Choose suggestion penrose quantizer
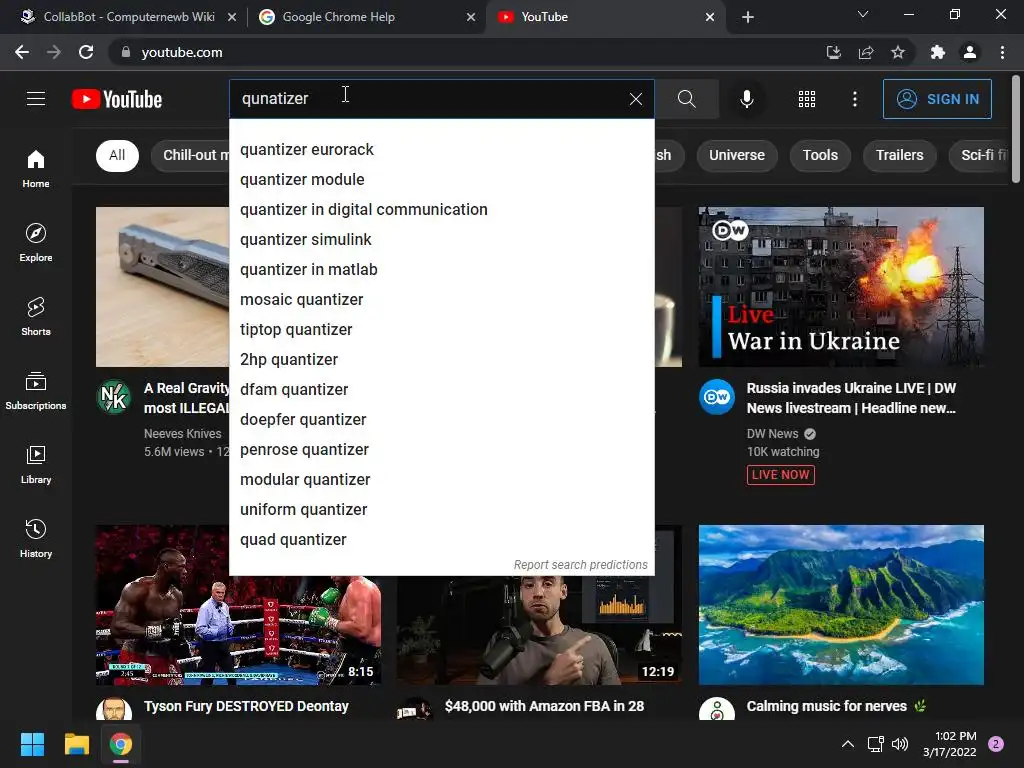The image size is (1024, 768). (x=441, y=450)
